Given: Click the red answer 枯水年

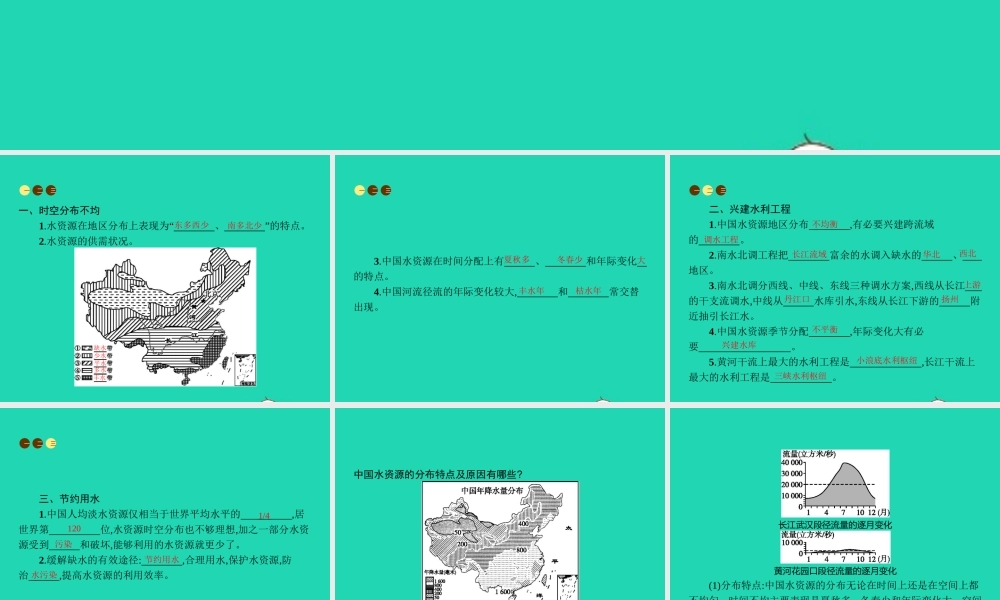Looking at the screenshot, I should point(588,291).
